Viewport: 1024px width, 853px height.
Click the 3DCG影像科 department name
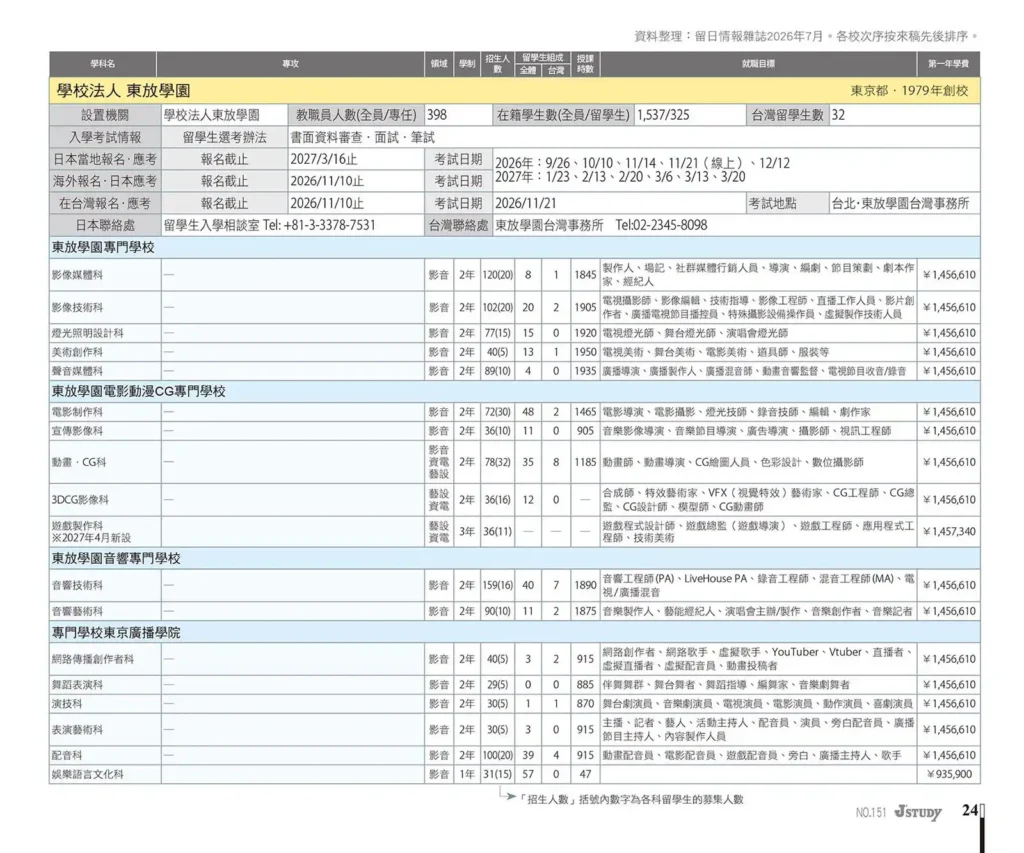(80, 500)
